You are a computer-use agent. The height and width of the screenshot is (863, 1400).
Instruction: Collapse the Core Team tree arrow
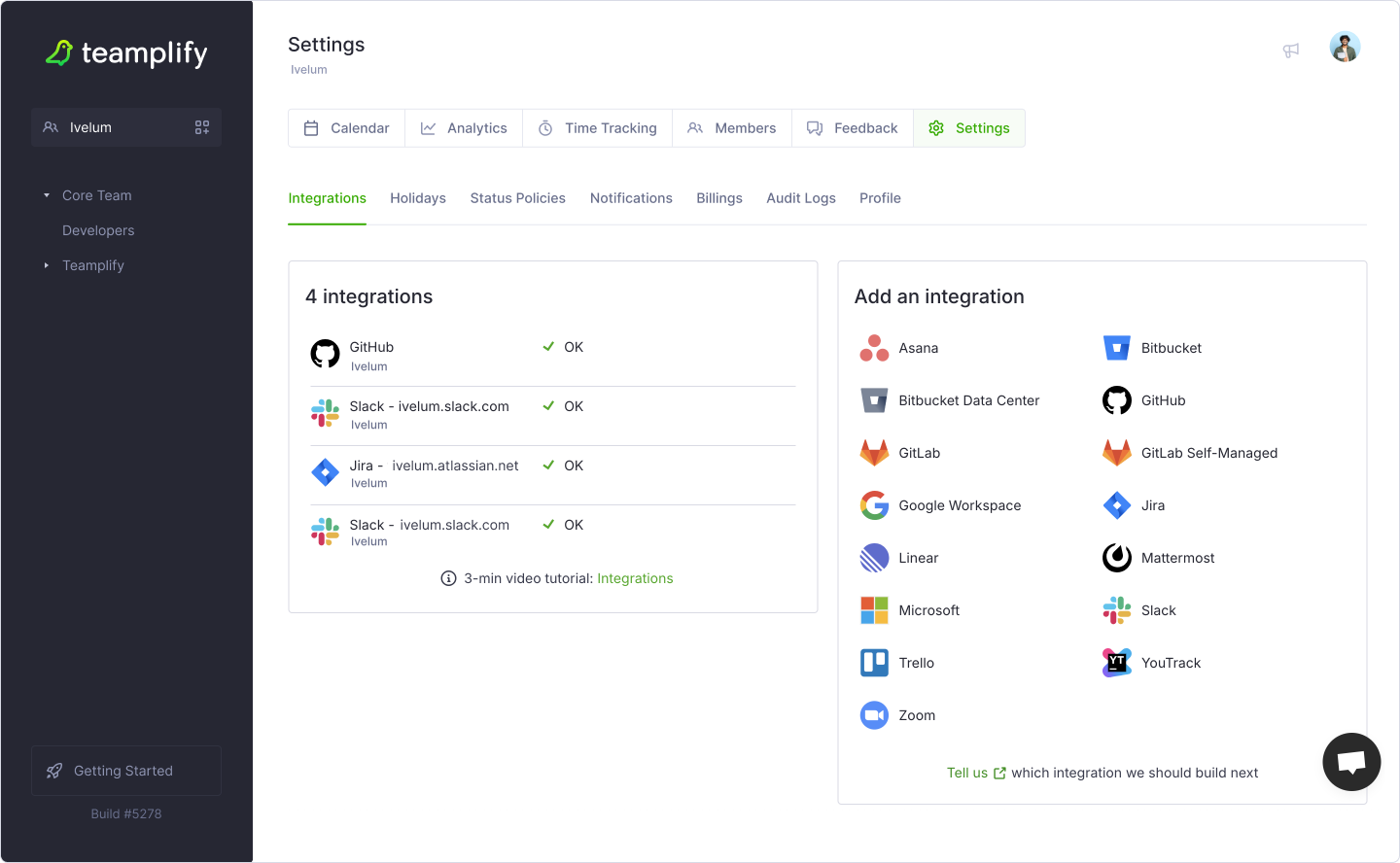pyautogui.click(x=46, y=195)
